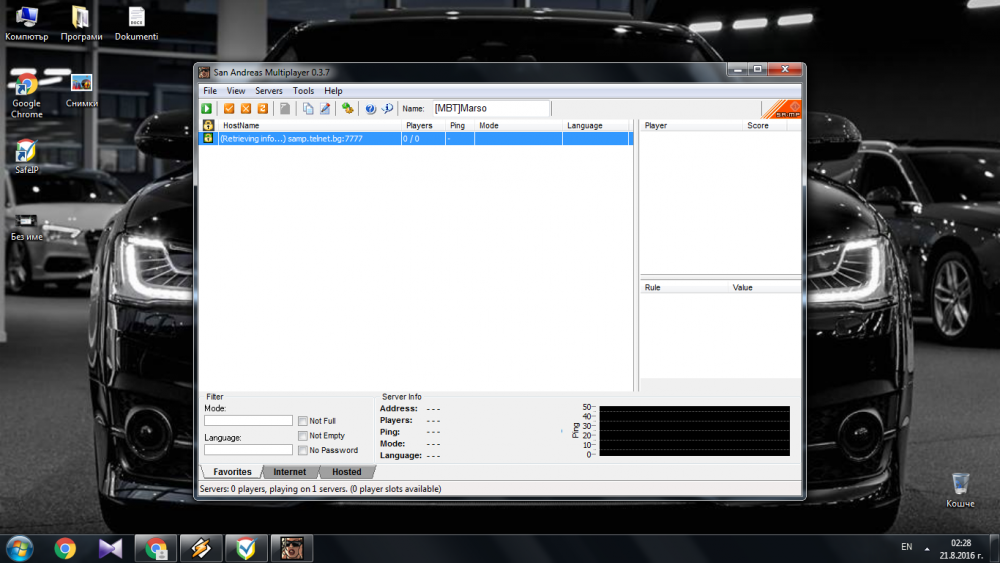The image size is (1000, 563).
Task: Open Без име desktop item
Action: point(26,227)
